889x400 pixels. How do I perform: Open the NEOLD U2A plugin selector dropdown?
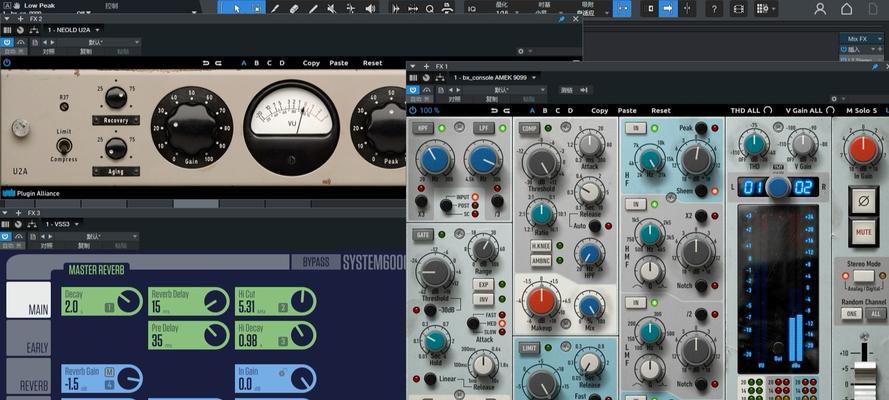73,30
